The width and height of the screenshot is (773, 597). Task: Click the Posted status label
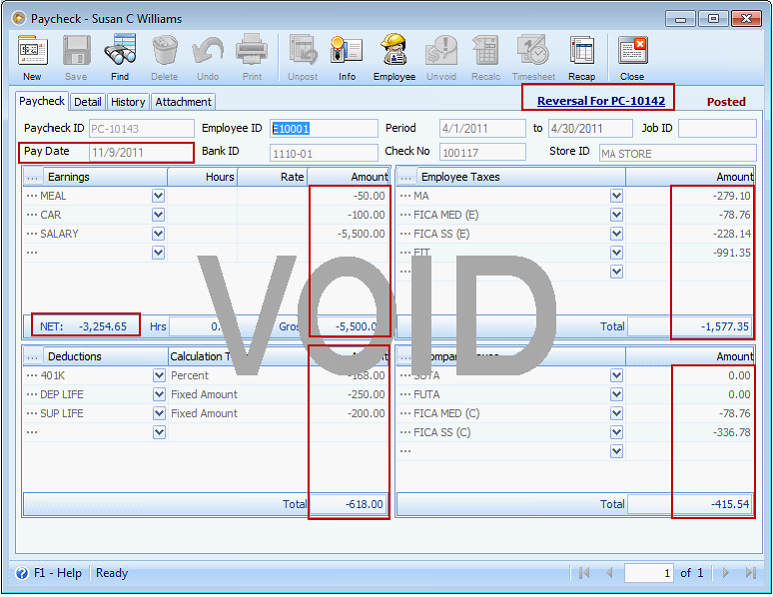(x=726, y=102)
